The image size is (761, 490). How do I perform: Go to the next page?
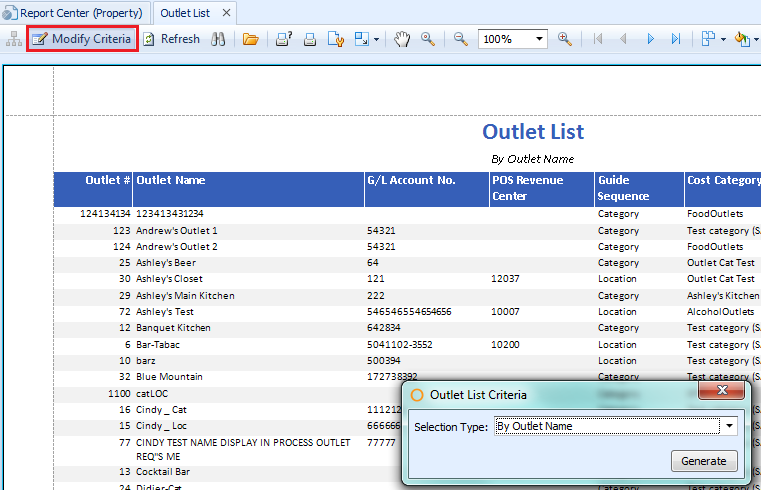[650, 39]
